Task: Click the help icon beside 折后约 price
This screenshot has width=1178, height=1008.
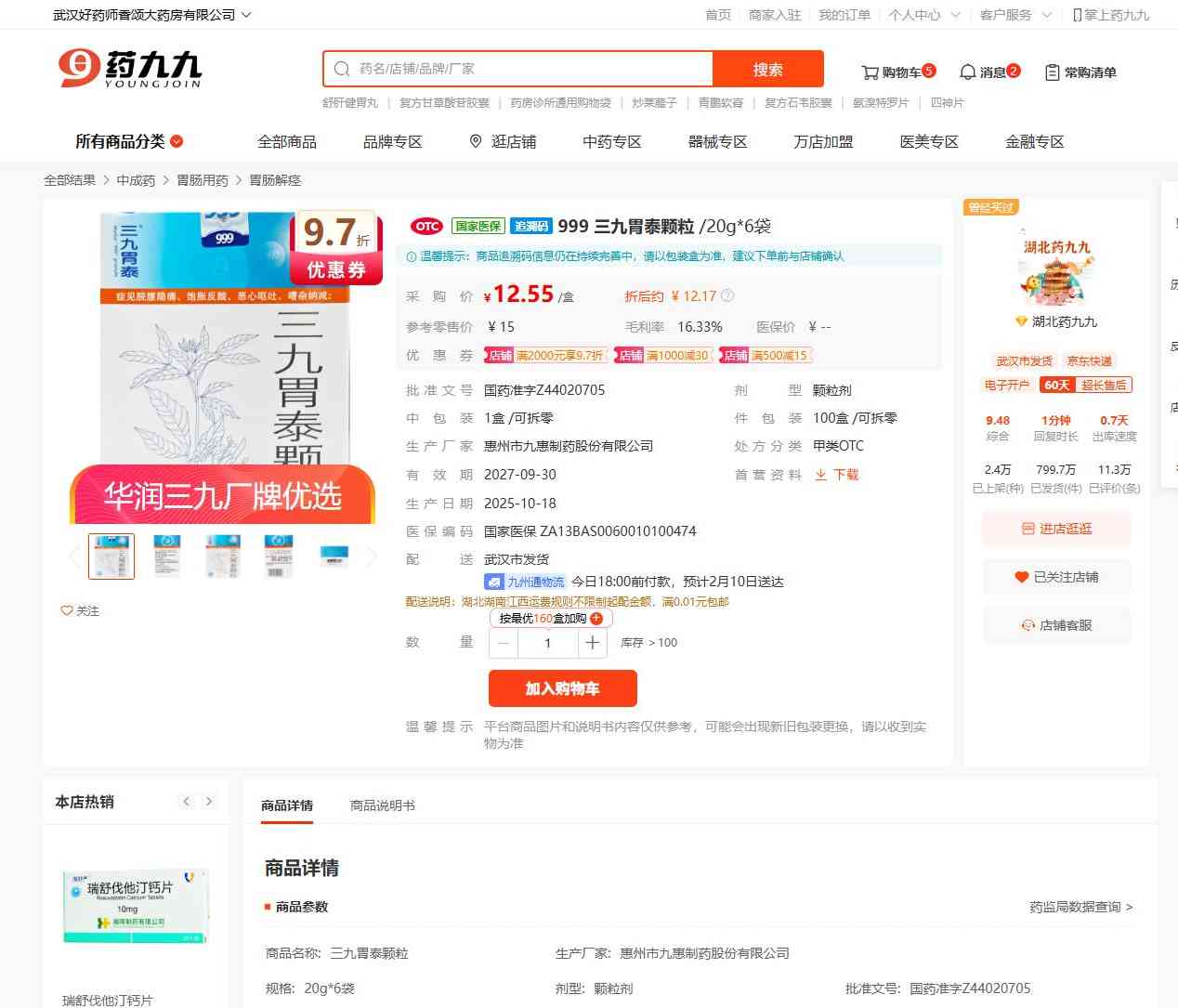Action: 727,295
